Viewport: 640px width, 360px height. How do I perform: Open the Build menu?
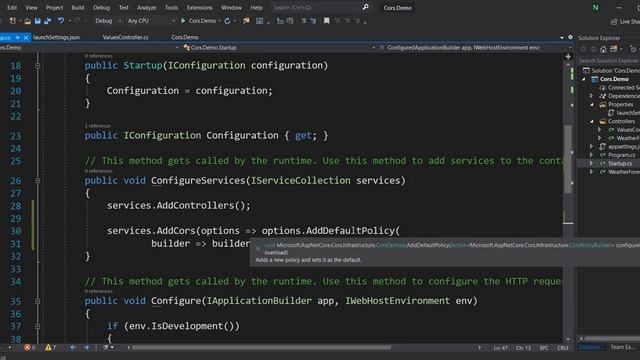(x=78, y=8)
